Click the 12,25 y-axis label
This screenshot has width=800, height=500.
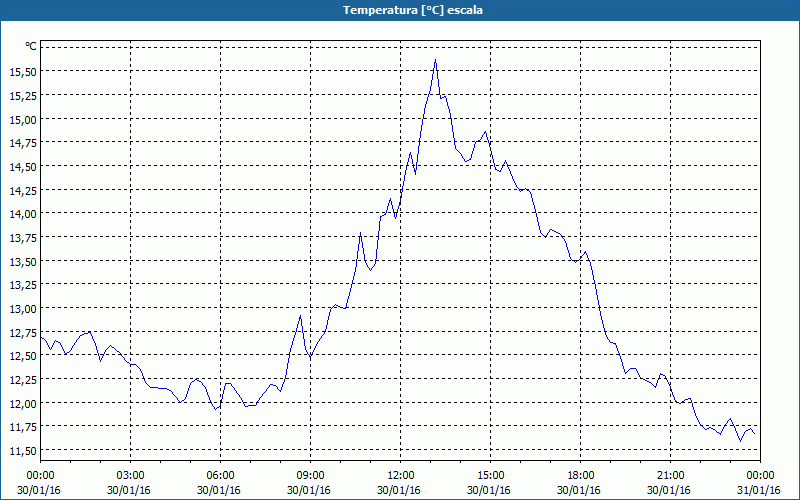pyautogui.click(x=23, y=380)
